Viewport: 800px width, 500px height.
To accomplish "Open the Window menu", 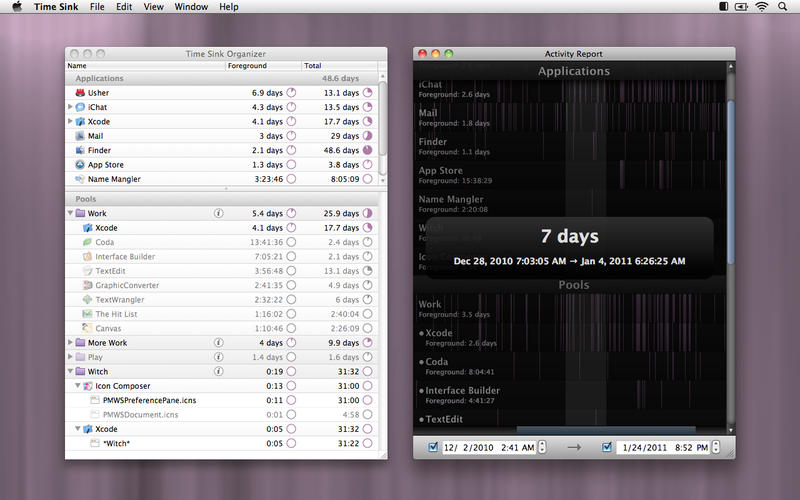I will (x=191, y=7).
